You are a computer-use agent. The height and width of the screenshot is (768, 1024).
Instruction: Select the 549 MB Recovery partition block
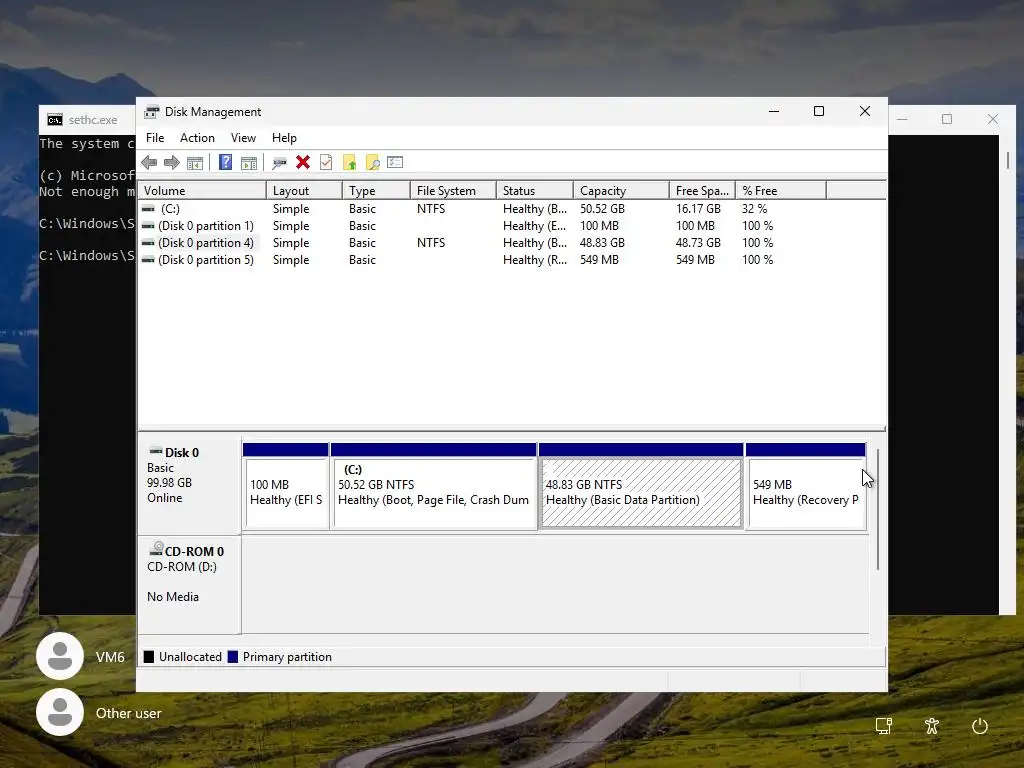806,486
